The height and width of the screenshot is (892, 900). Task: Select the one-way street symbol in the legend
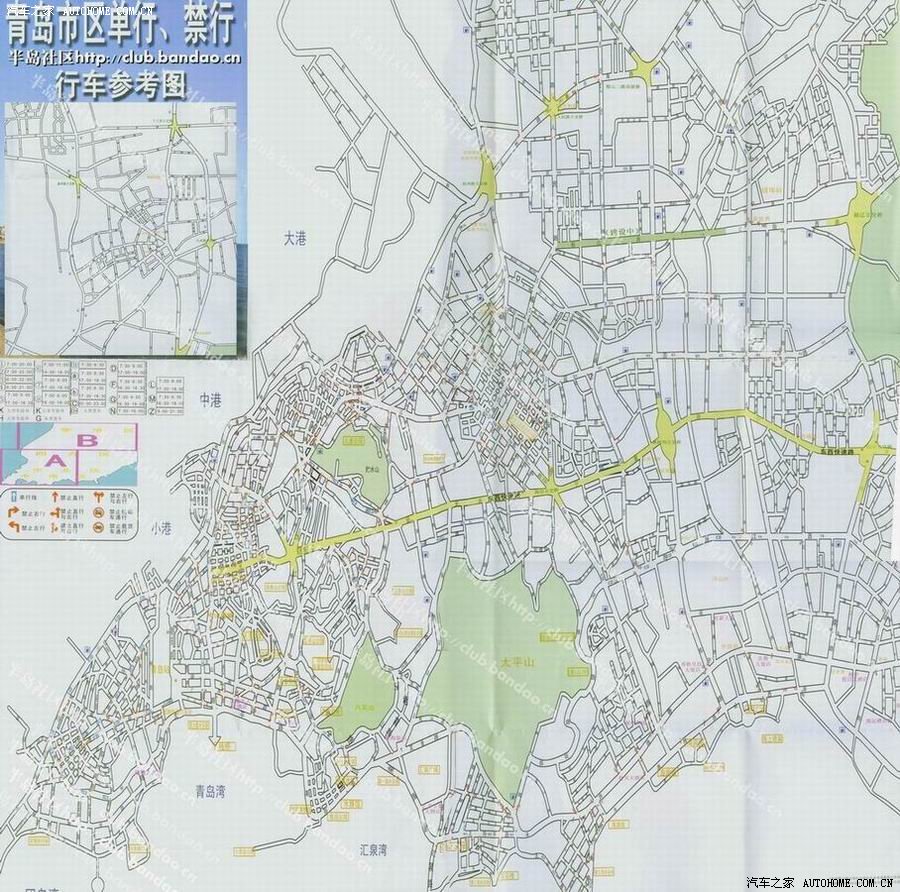pos(12,496)
